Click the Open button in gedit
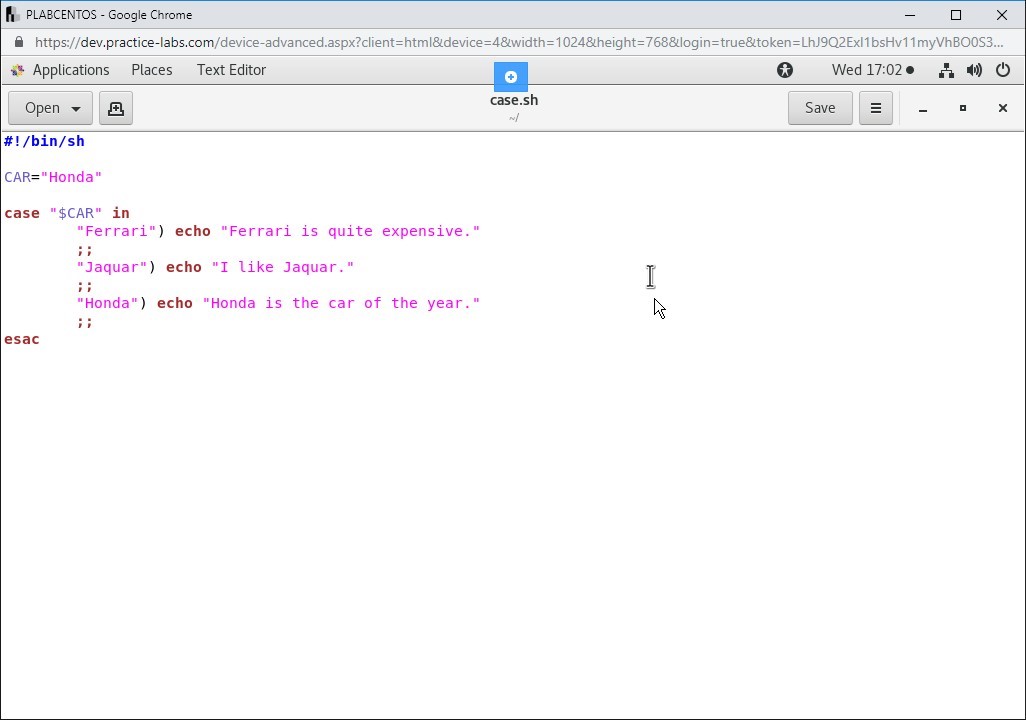This screenshot has width=1026, height=720. (41, 108)
